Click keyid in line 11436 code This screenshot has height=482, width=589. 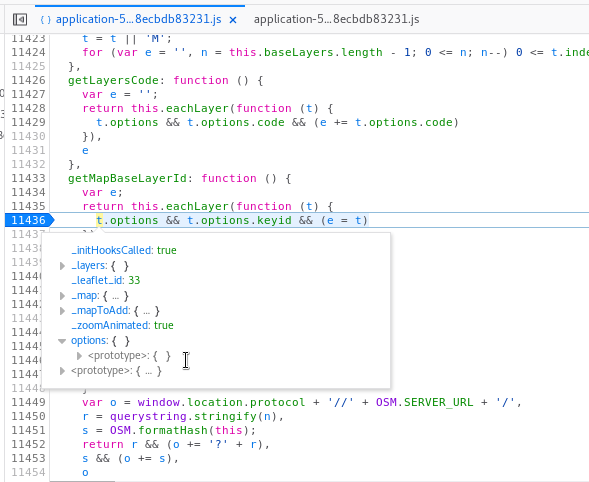tap(274, 220)
